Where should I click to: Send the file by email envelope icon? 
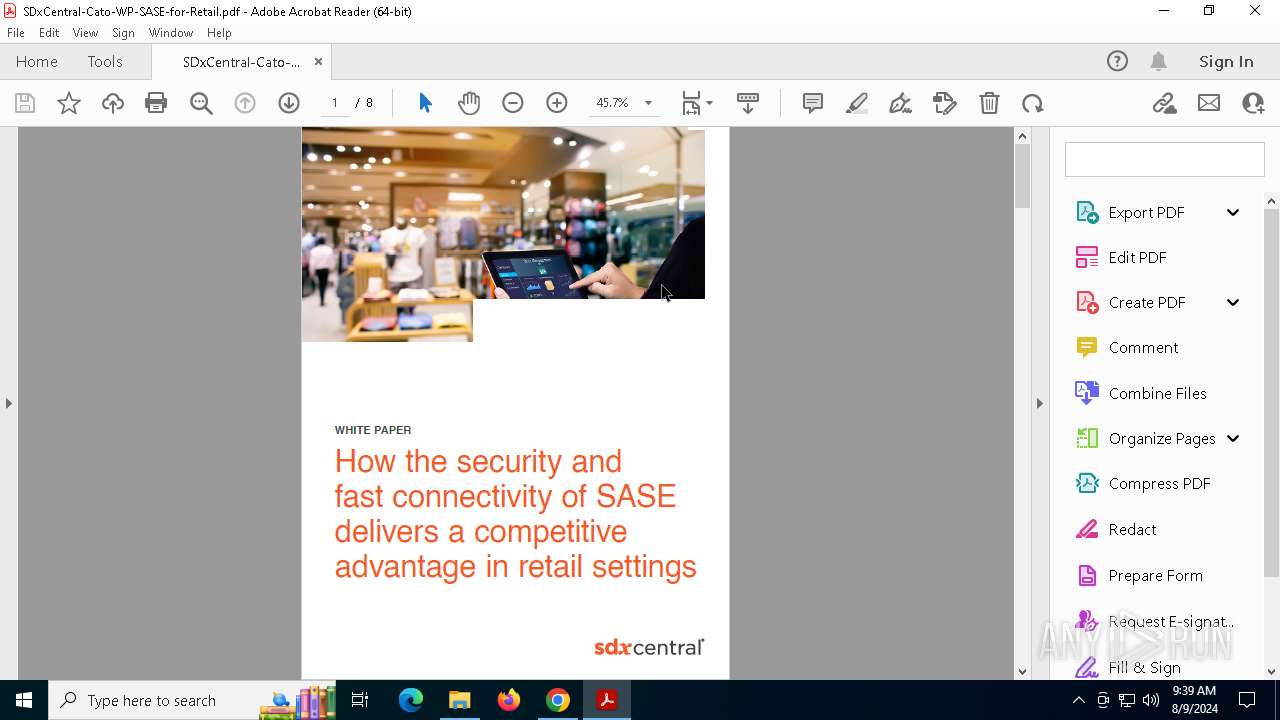point(1209,103)
